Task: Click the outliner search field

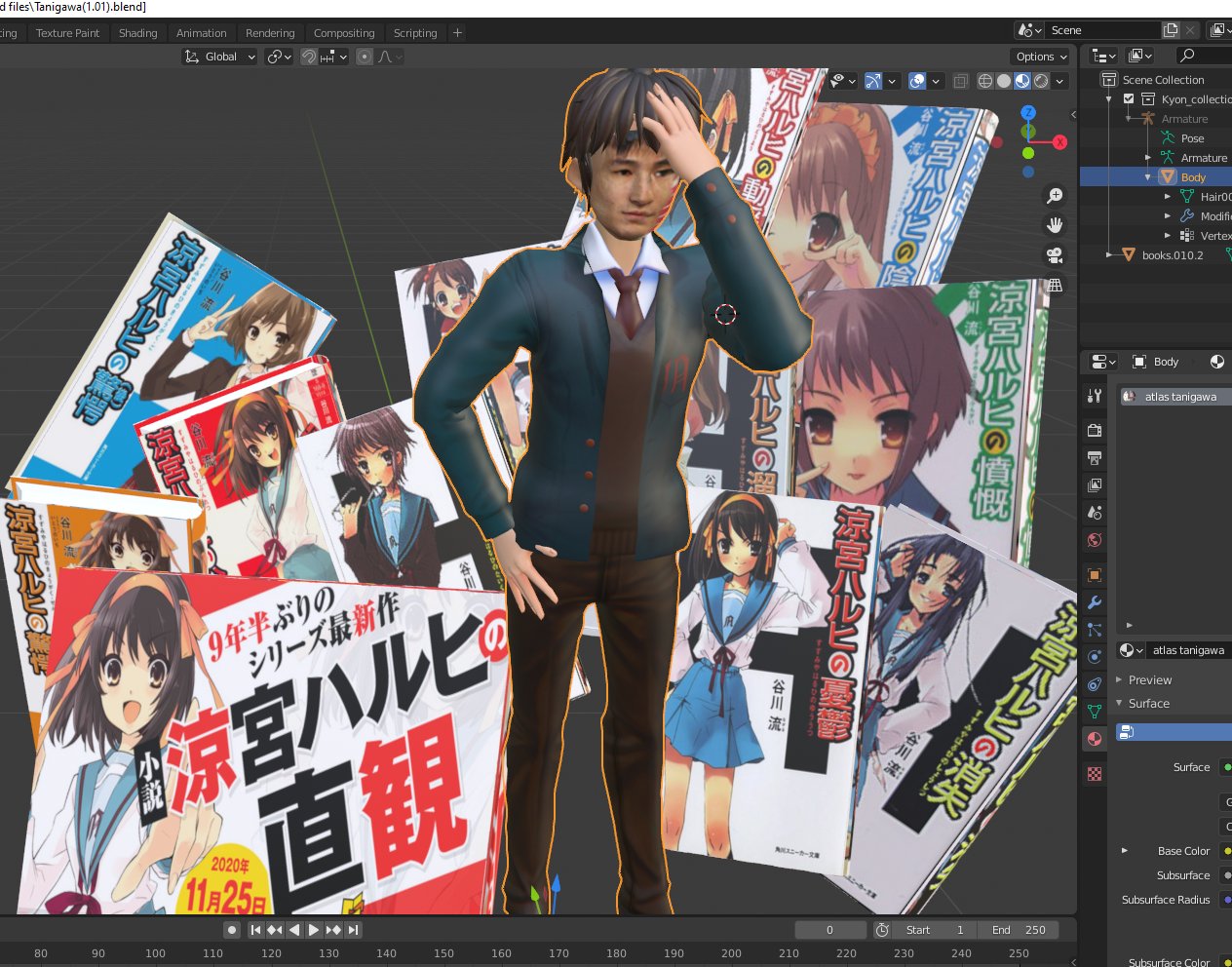Action: (1203, 56)
